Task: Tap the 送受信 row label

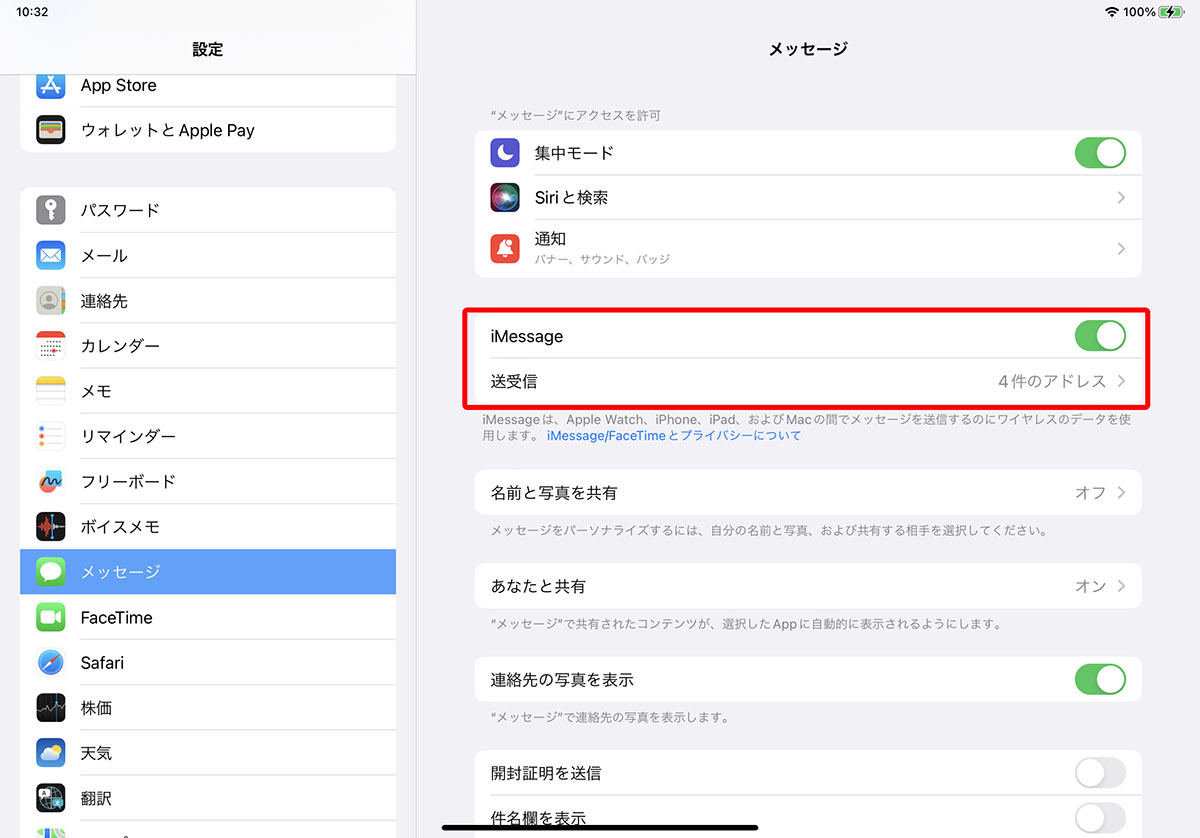Action: (x=515, y=381)
